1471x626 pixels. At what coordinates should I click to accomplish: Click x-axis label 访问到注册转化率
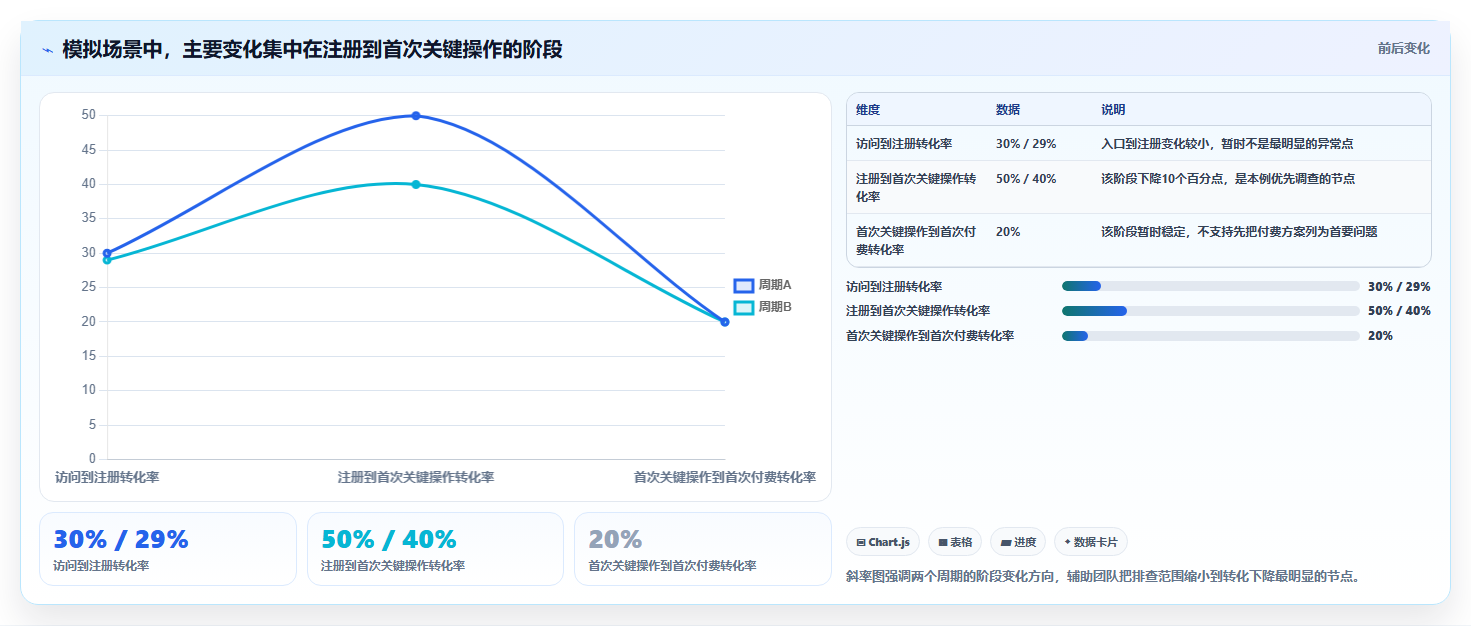coord(107,477)
